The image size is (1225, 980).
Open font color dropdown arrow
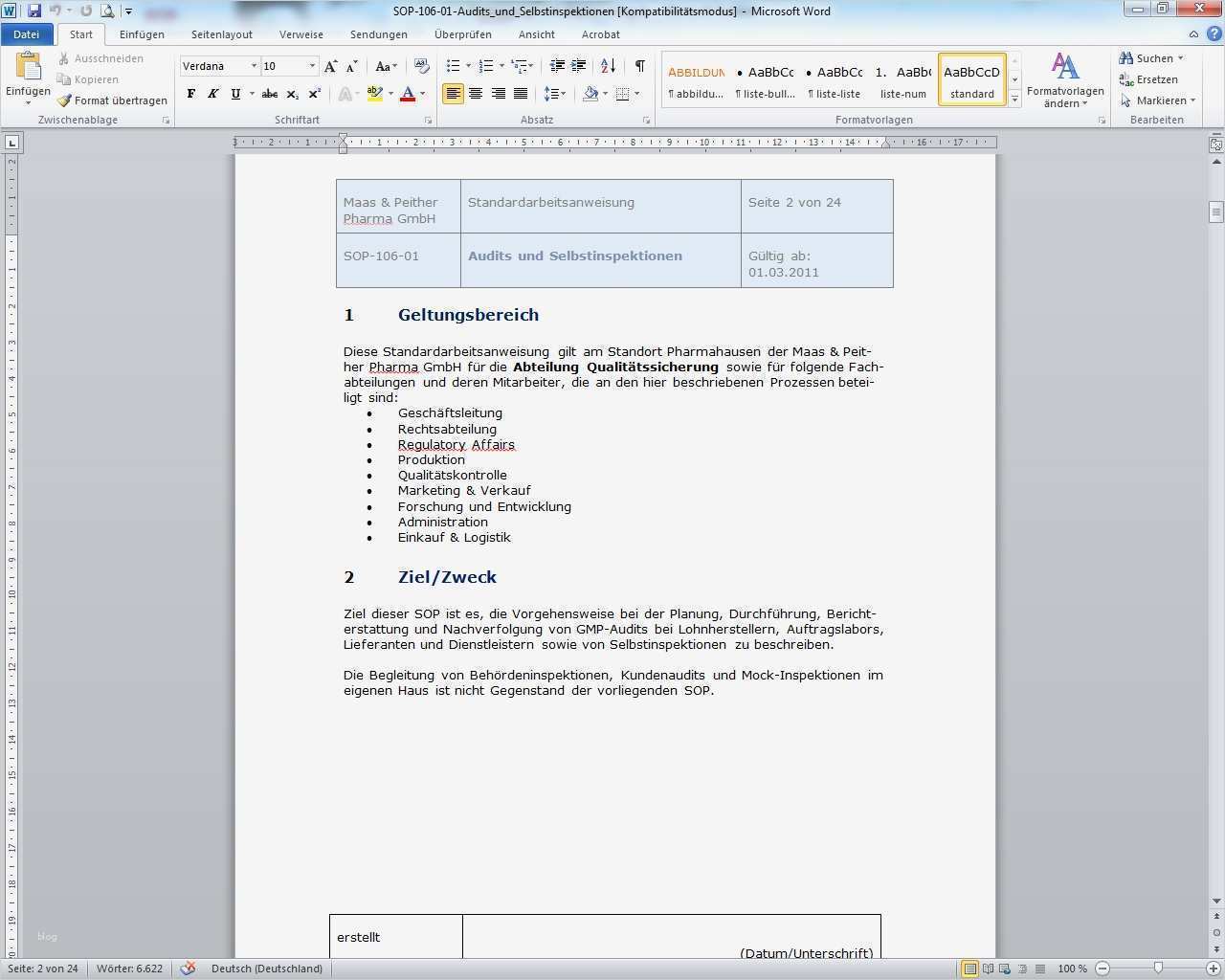coord(423,94)
